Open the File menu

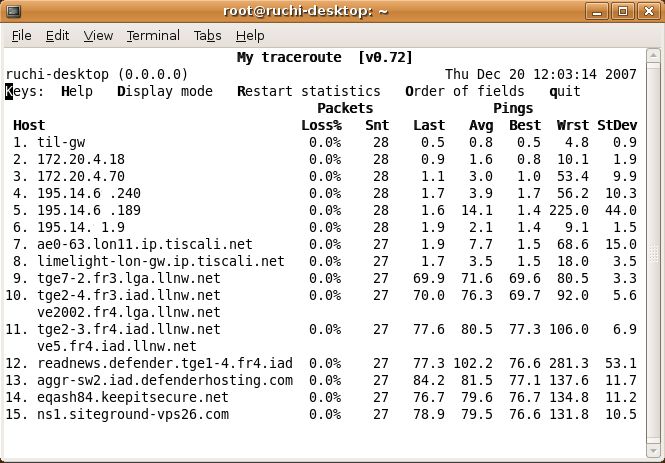tap(22, 36)
